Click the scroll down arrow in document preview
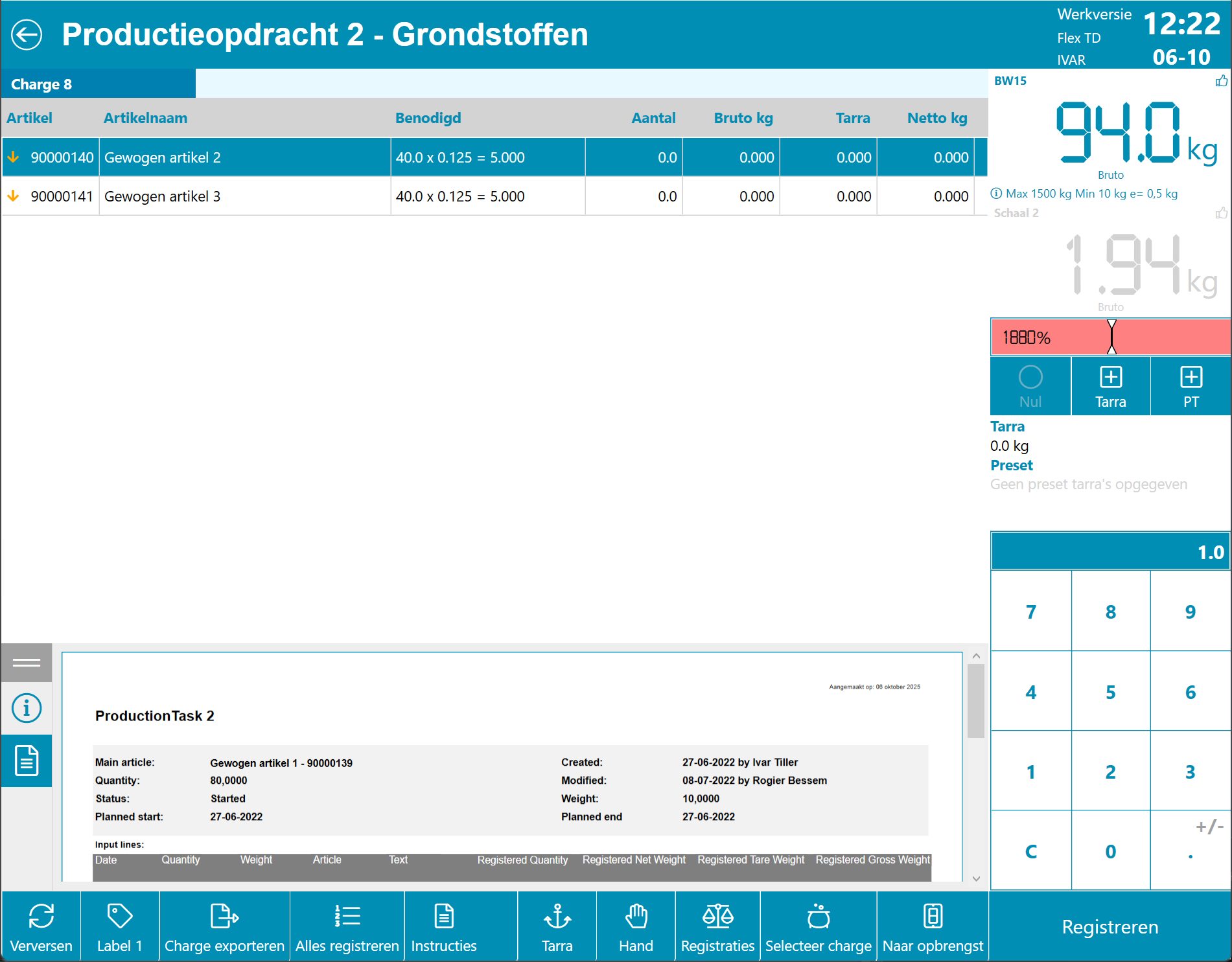The image size is (1232, 962). [x=976, y=878]
